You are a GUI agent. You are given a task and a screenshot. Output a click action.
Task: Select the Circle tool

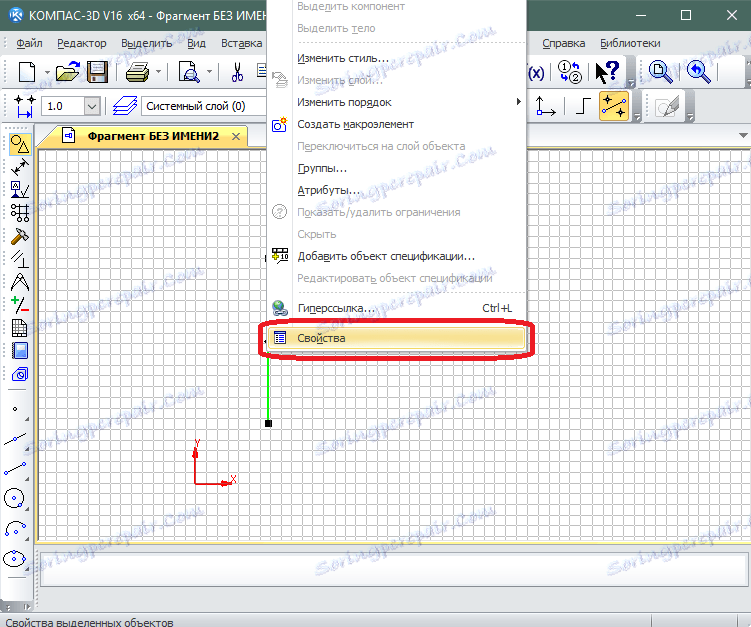tap(14, 498)
